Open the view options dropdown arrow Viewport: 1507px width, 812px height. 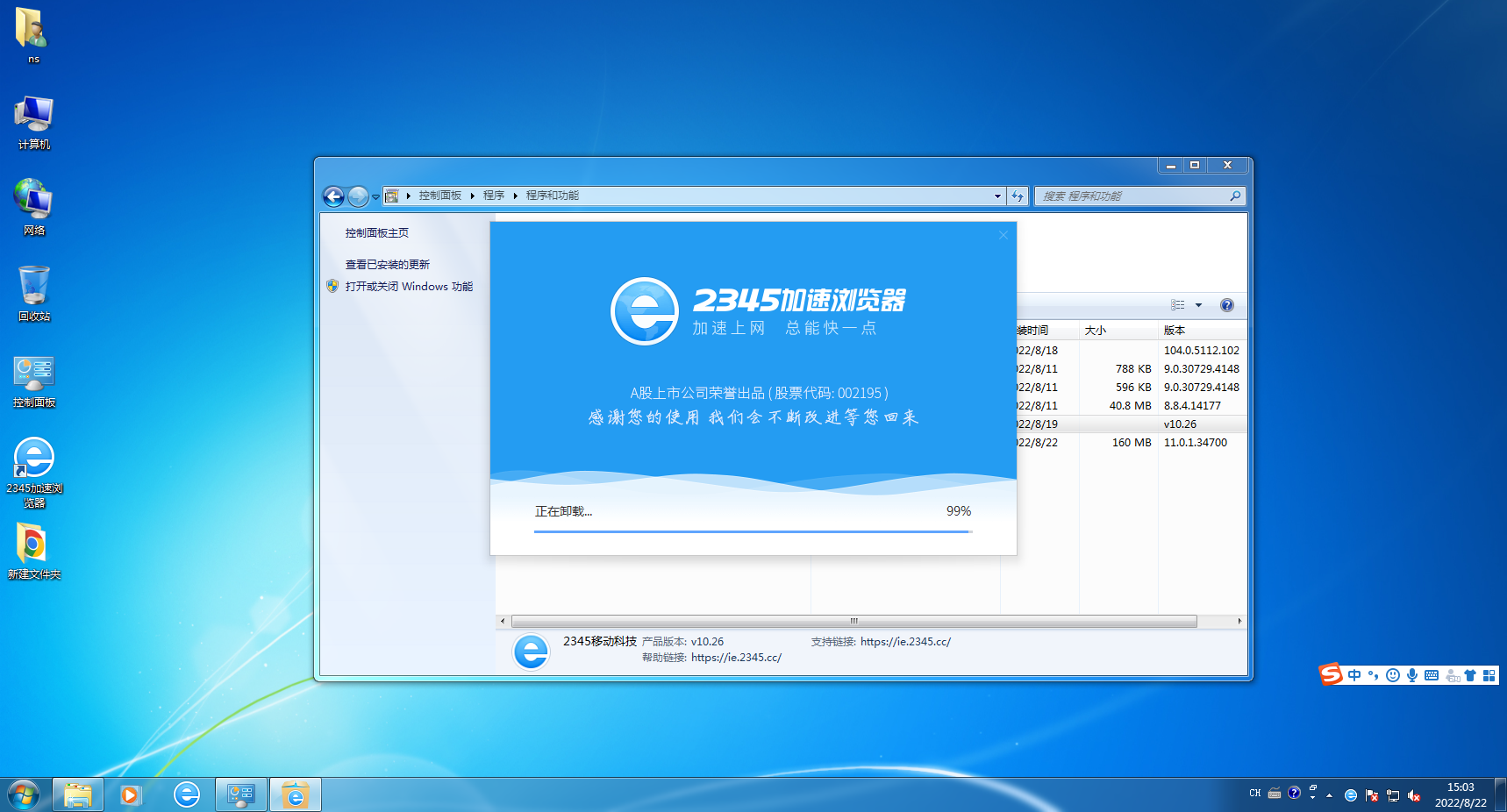(x=1198, y=305)
